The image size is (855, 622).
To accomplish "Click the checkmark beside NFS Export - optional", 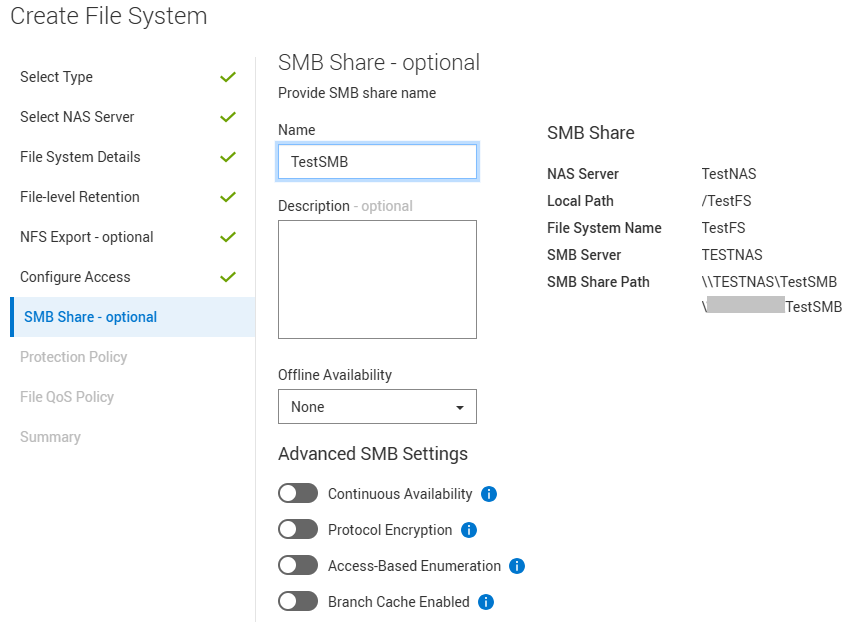I will [228, 237].
